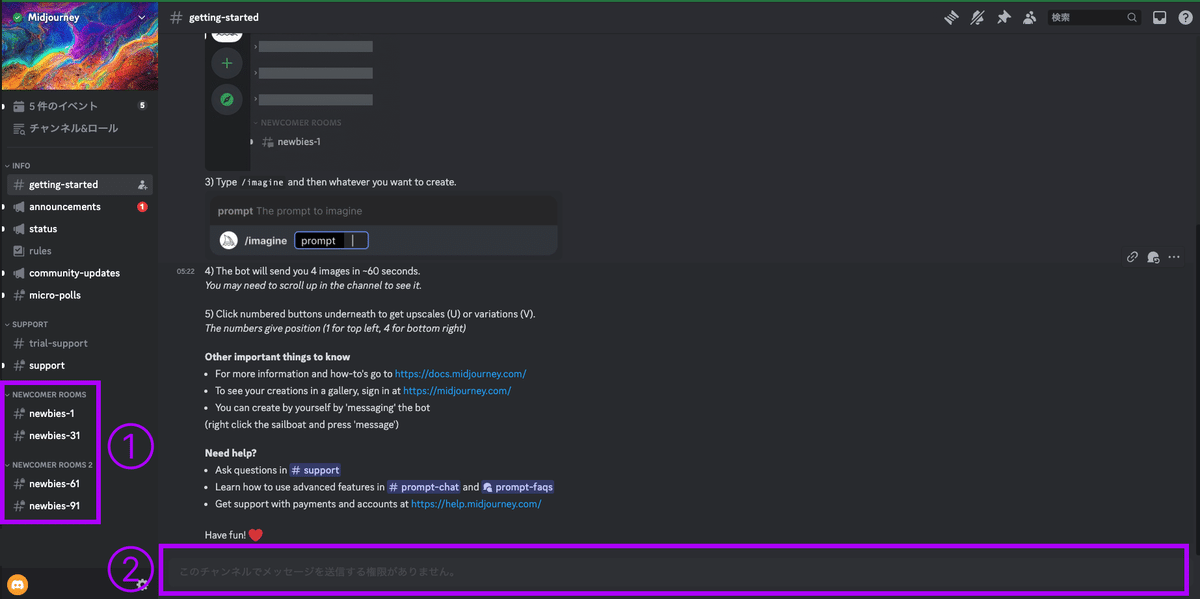Image resolution: width=1200 pixels, height=599 pixels.
Task: Open the announcements channel
Action: tap(65, 207)
